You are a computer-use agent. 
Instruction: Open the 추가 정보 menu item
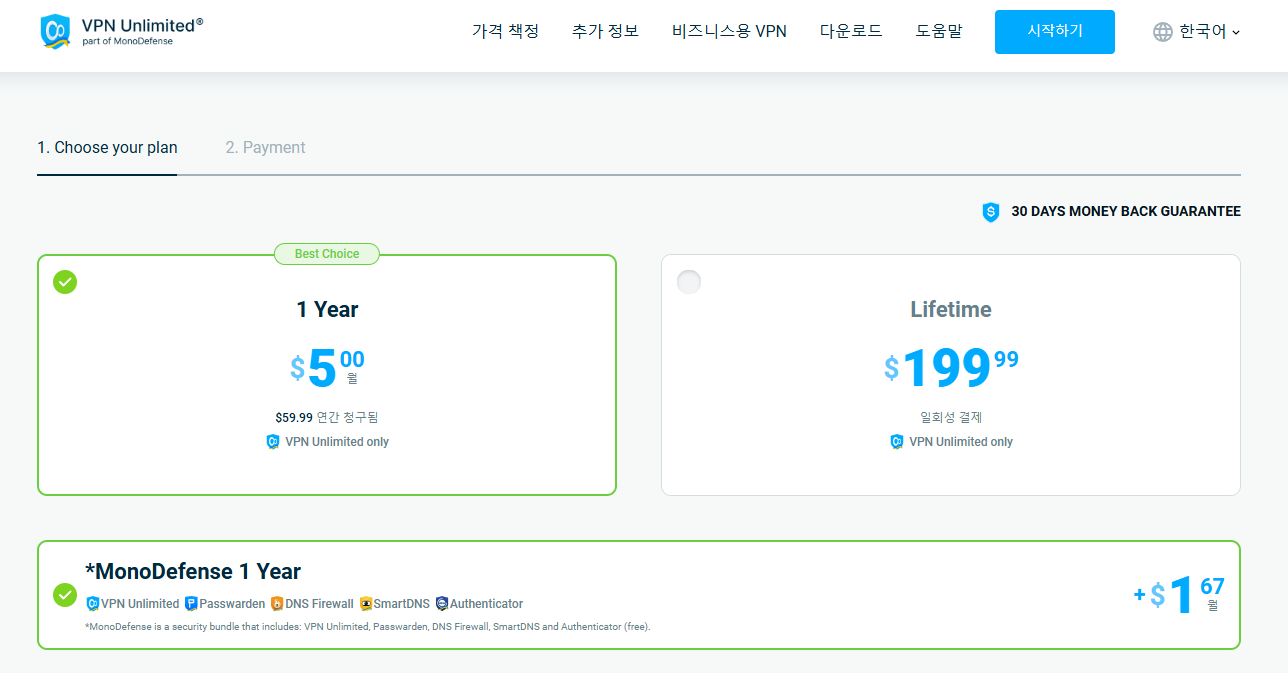coord(605,31)
